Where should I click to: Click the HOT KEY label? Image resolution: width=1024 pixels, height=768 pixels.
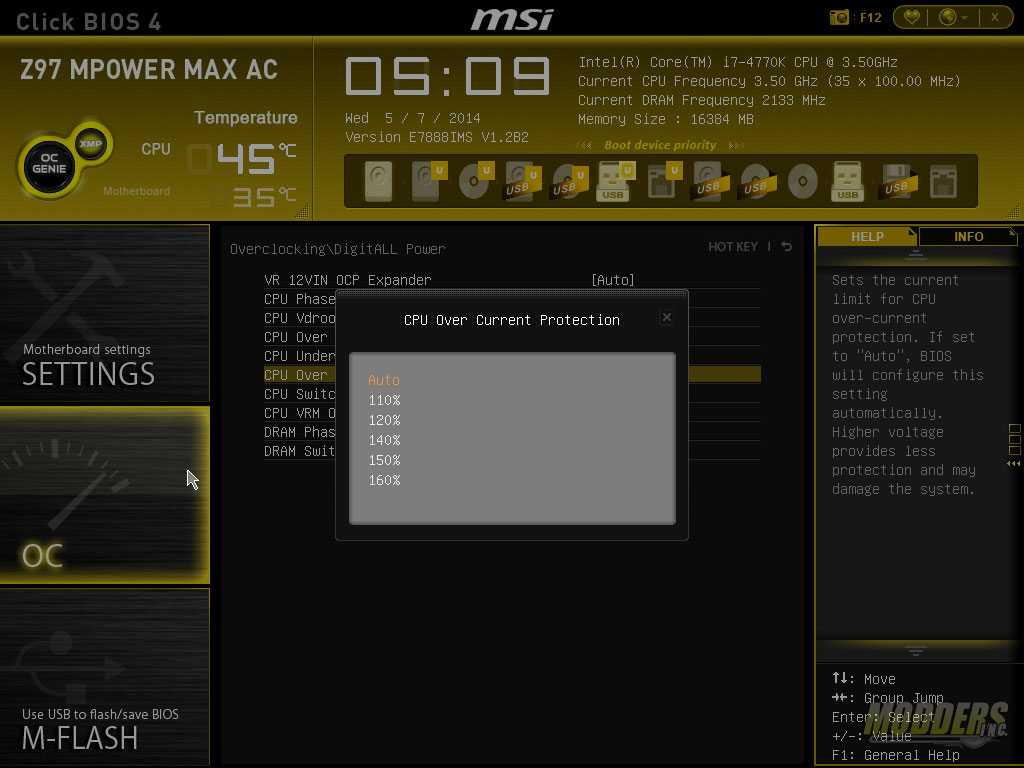(733, 247)
